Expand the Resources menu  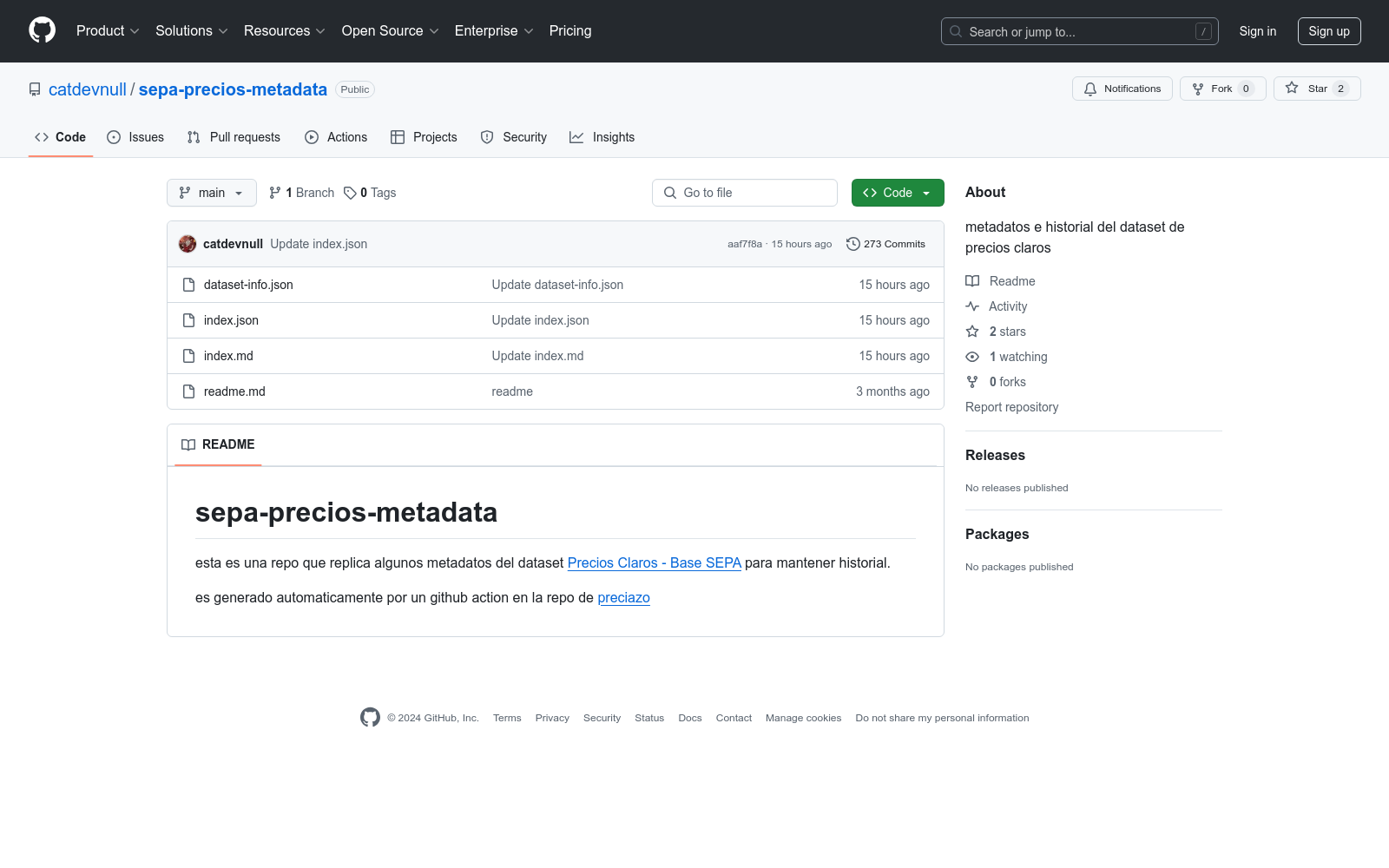(x=285, y=30)
